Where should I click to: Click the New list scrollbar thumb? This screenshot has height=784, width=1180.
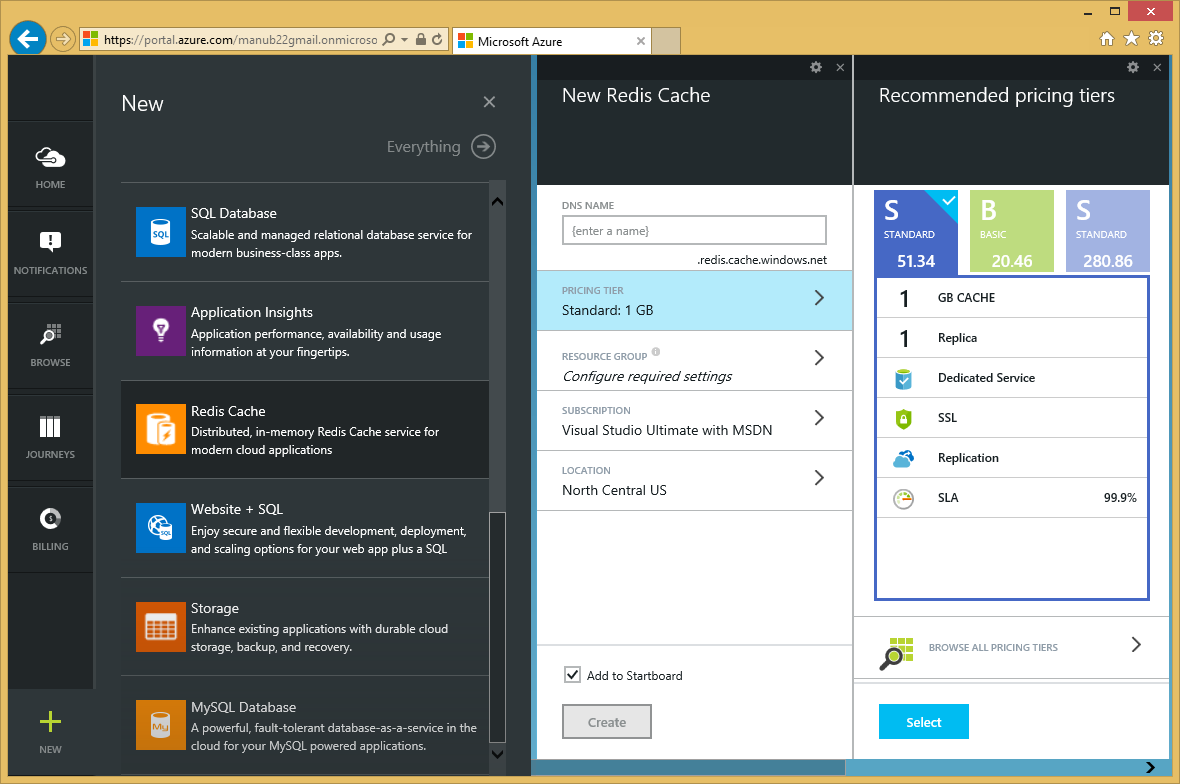point(497,627)
